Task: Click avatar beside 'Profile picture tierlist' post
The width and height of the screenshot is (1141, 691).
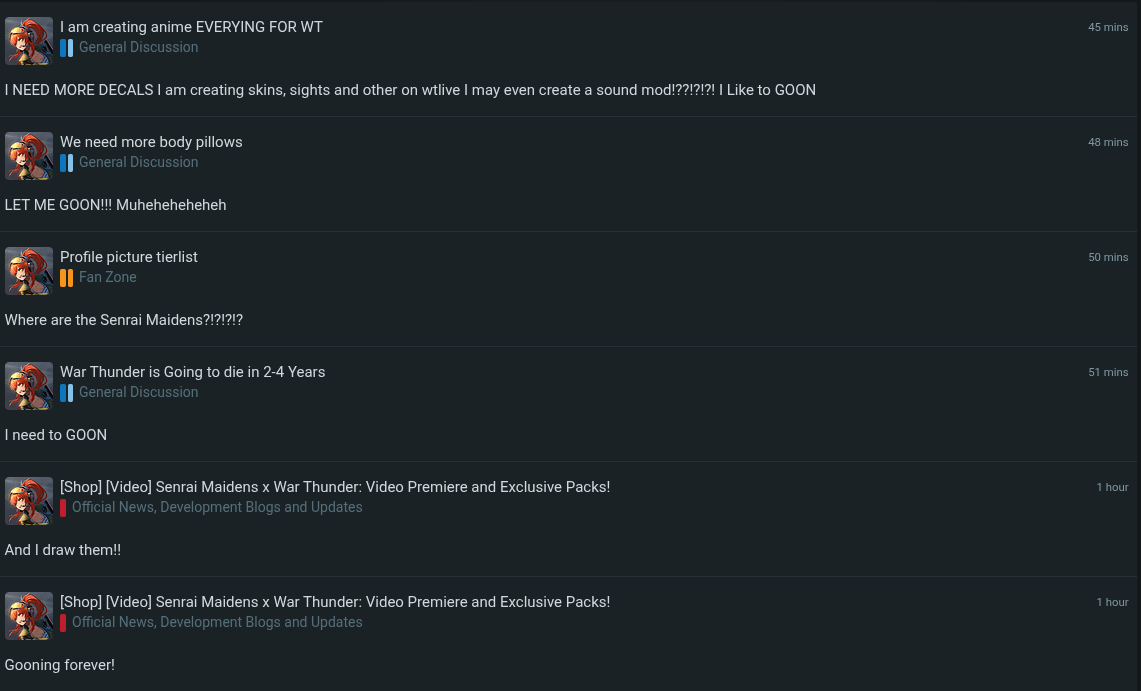Action: [x=29, y=271]
